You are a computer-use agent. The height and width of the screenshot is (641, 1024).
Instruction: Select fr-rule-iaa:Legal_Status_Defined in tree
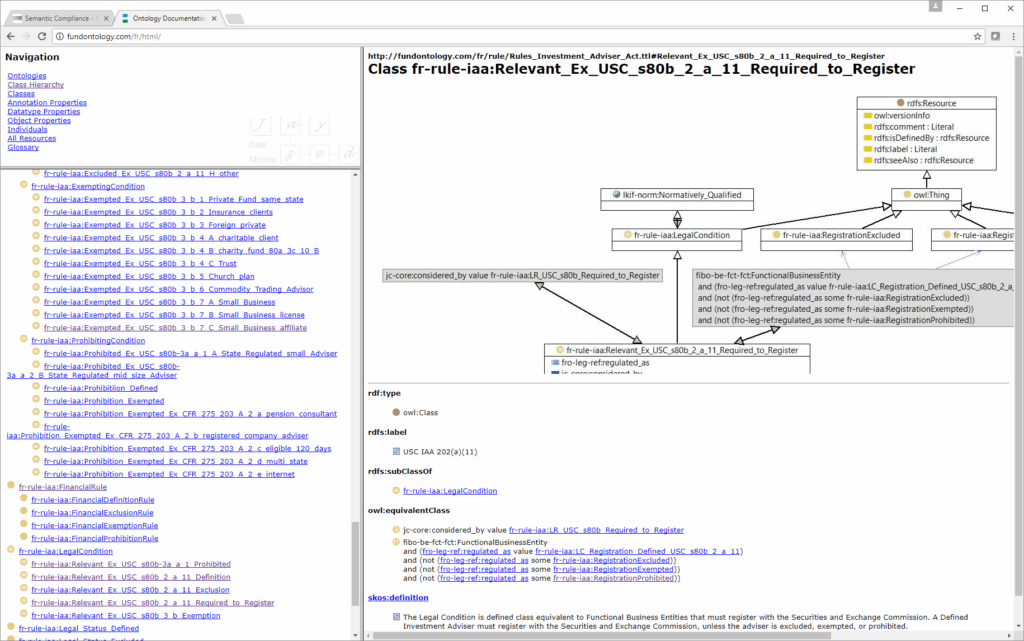pyautogui.click(x=79, y=629)
